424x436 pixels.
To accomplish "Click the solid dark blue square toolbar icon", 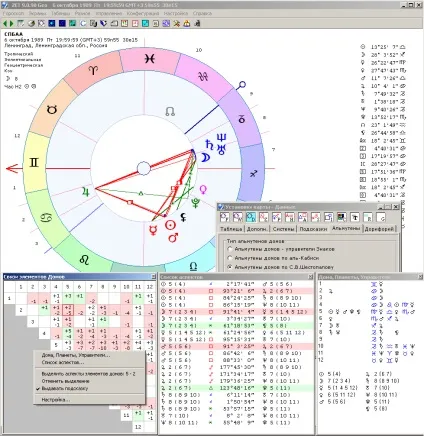I will point(62,23).
